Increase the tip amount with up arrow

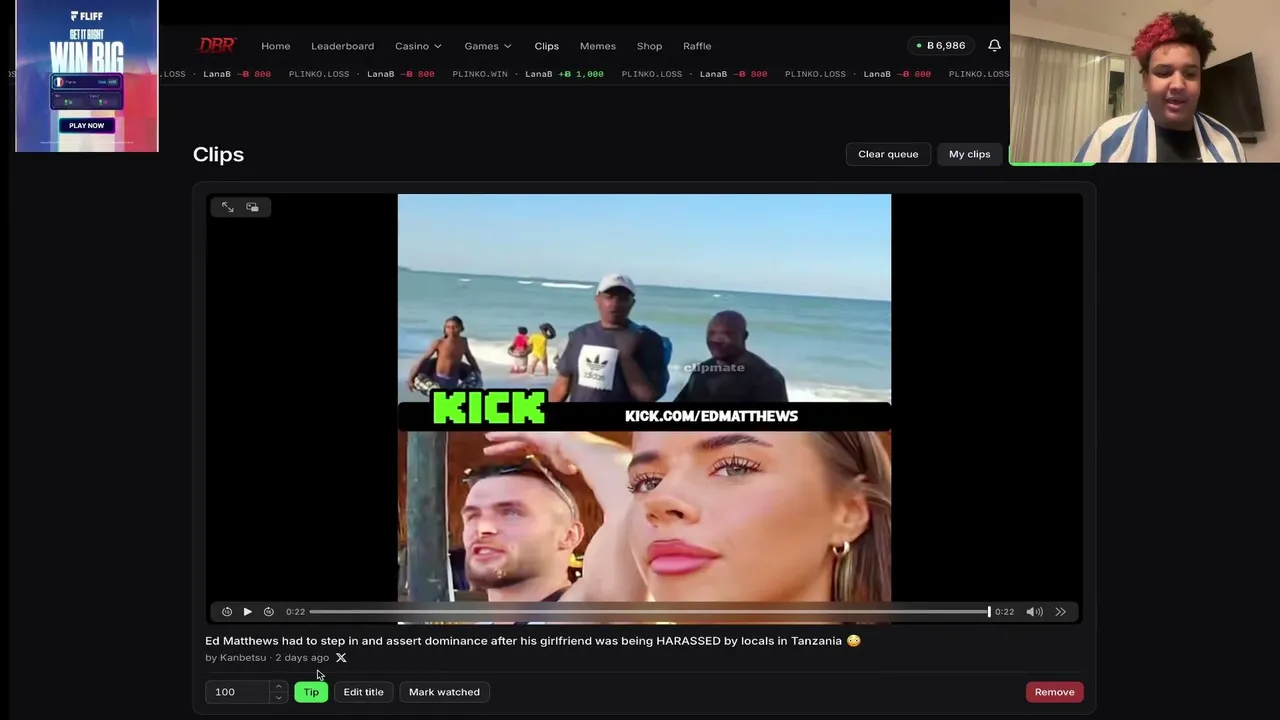pos(278,687)
